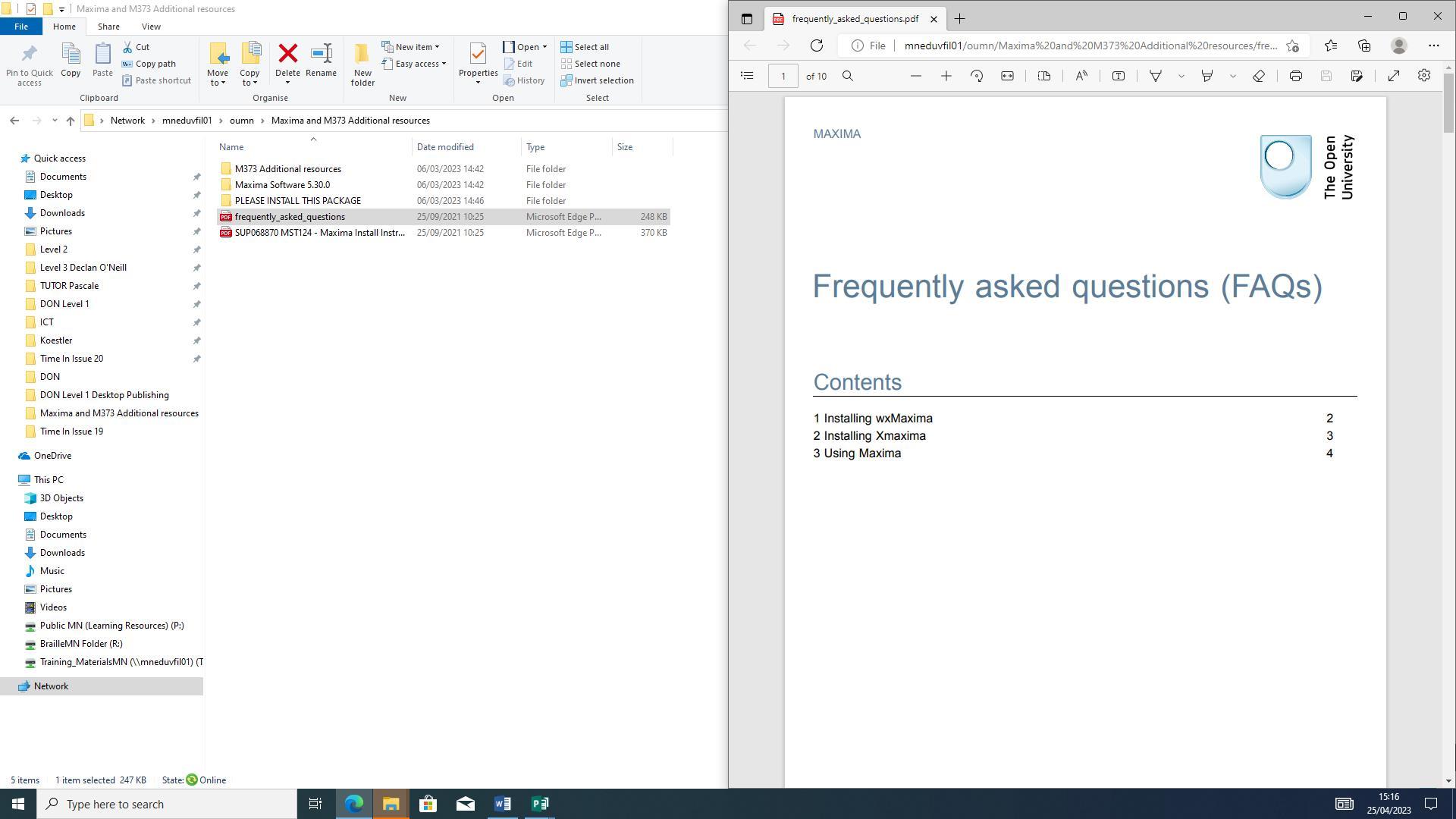Open the Read aloud tool
The image size is (1456, 819).
(1081, 76)
